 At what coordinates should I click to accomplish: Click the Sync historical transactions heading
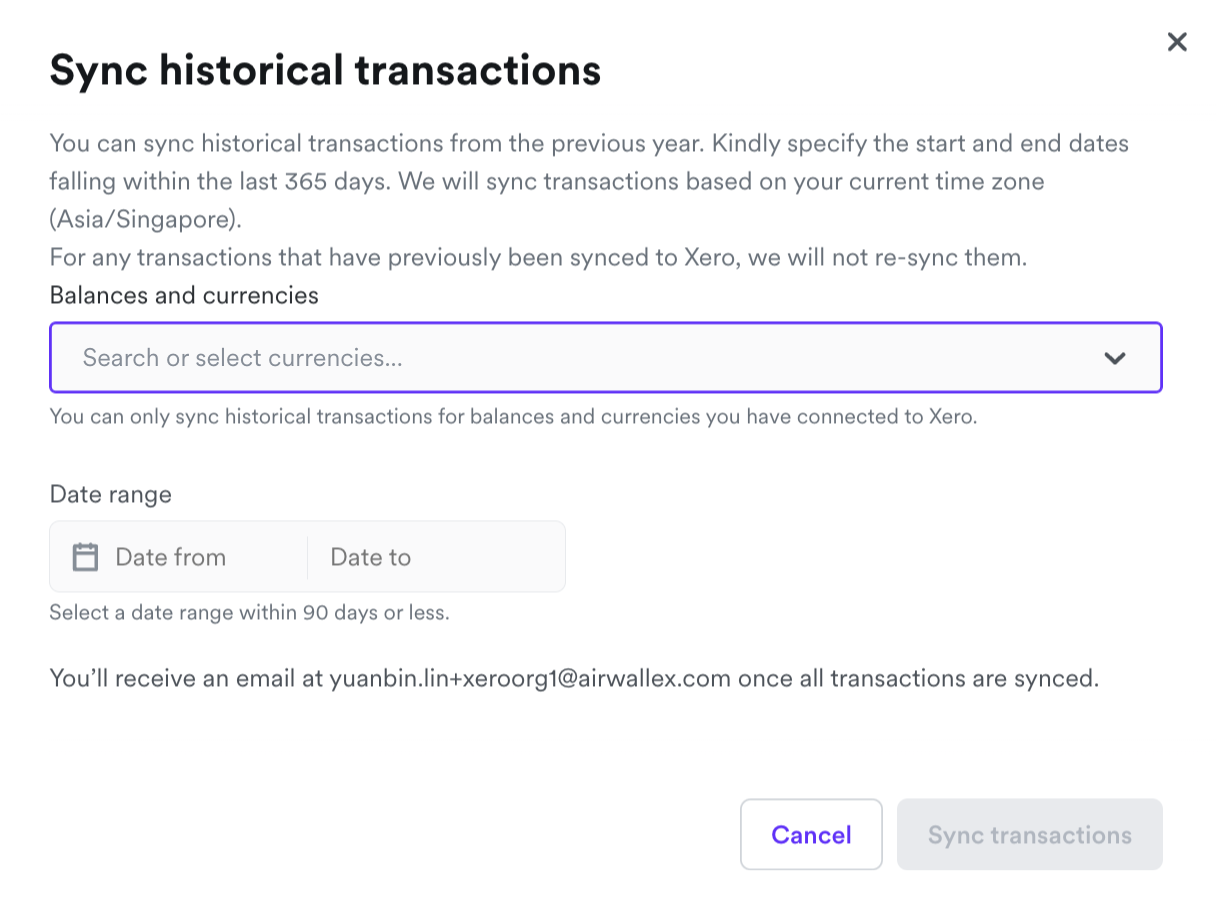tap(325, 70)
